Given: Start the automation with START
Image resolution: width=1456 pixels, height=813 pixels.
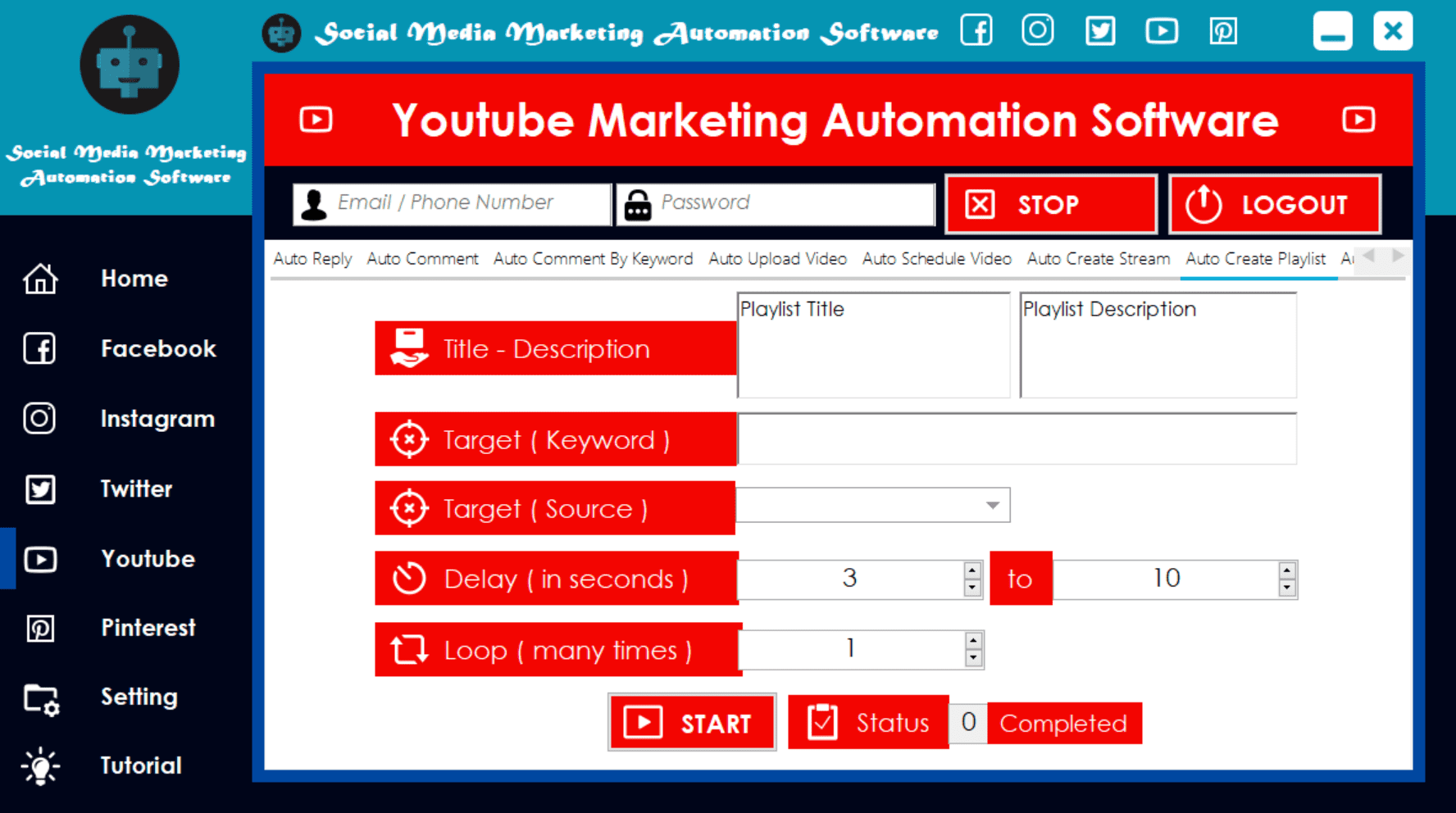Looking at the screenshot, I should [x=692, y=722].
